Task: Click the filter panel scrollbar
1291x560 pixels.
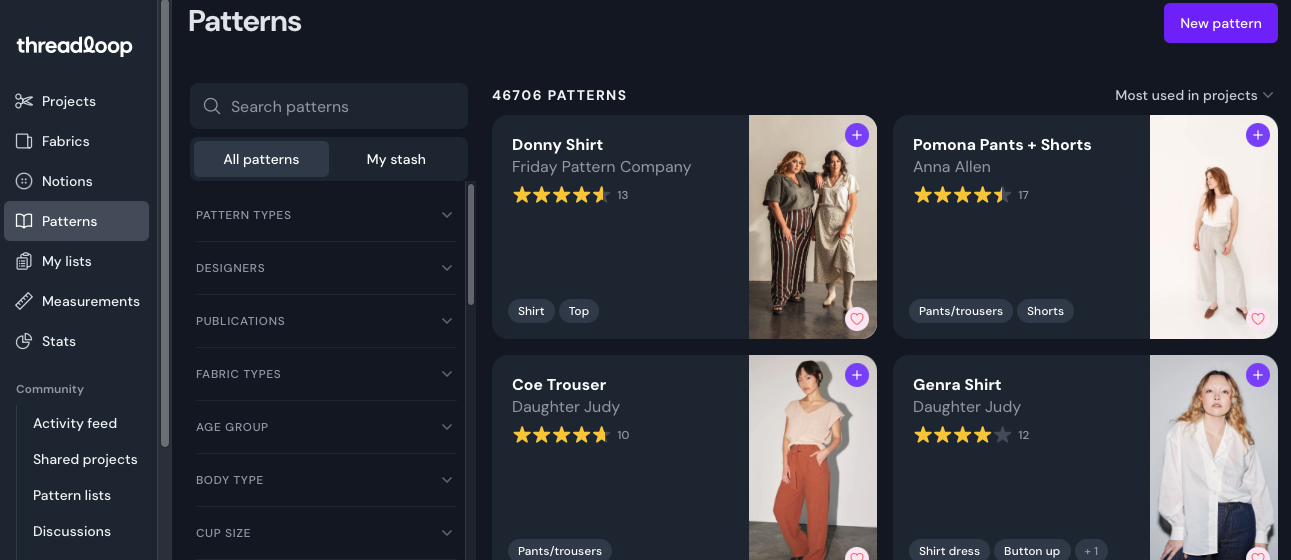Action: tap(471, 245)
